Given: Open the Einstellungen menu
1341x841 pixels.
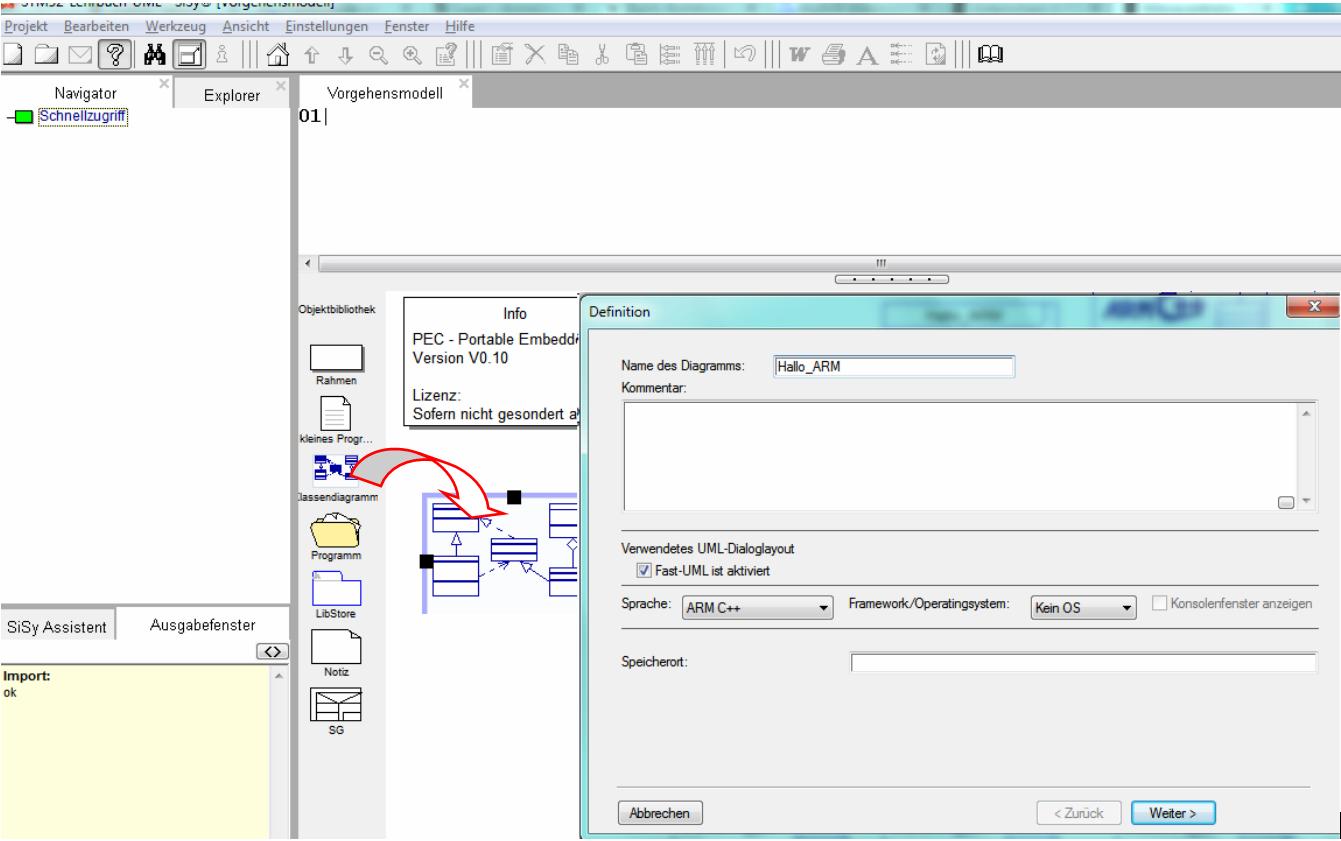Looking at the screenshot, I should (x=327, y=25).
